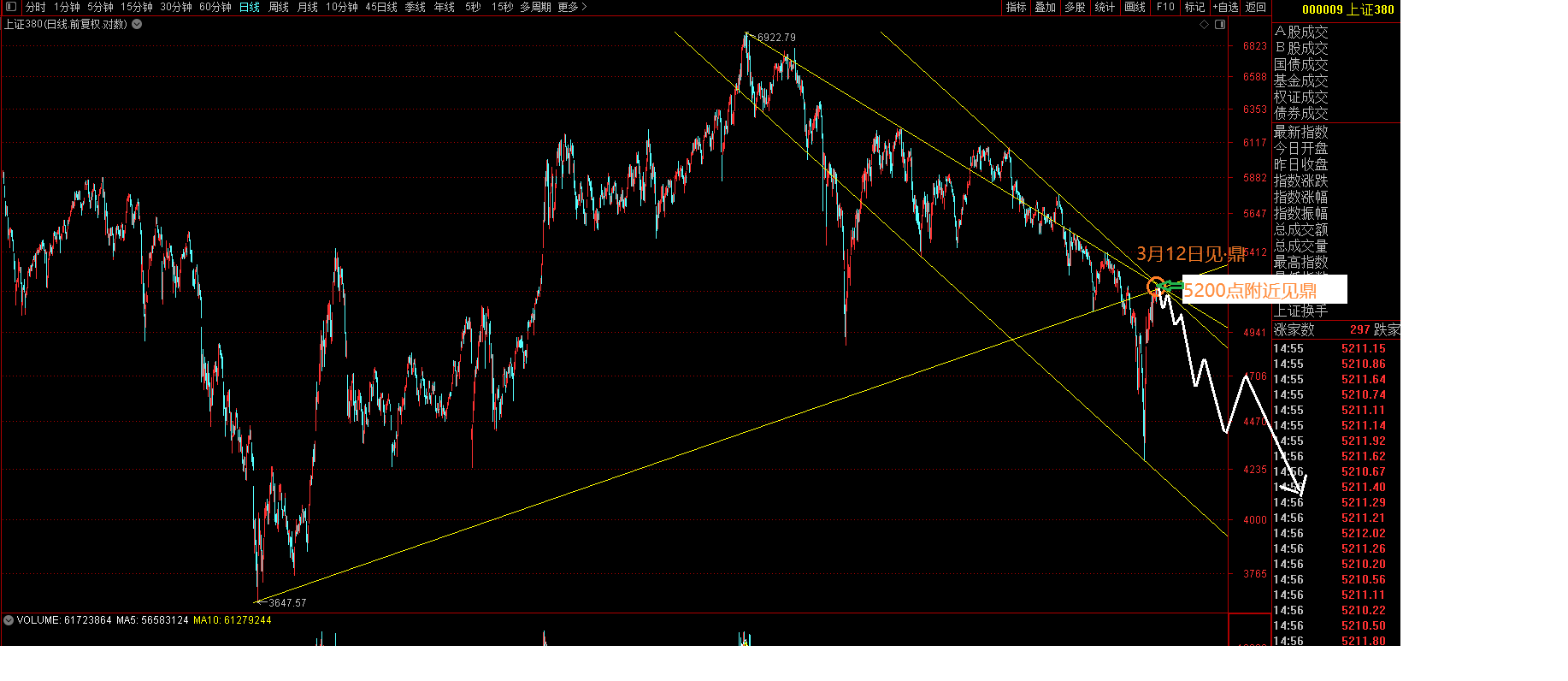1568x681 pixels.
Task: Open the 多周期 multi-period view
Action: (535, 7)
